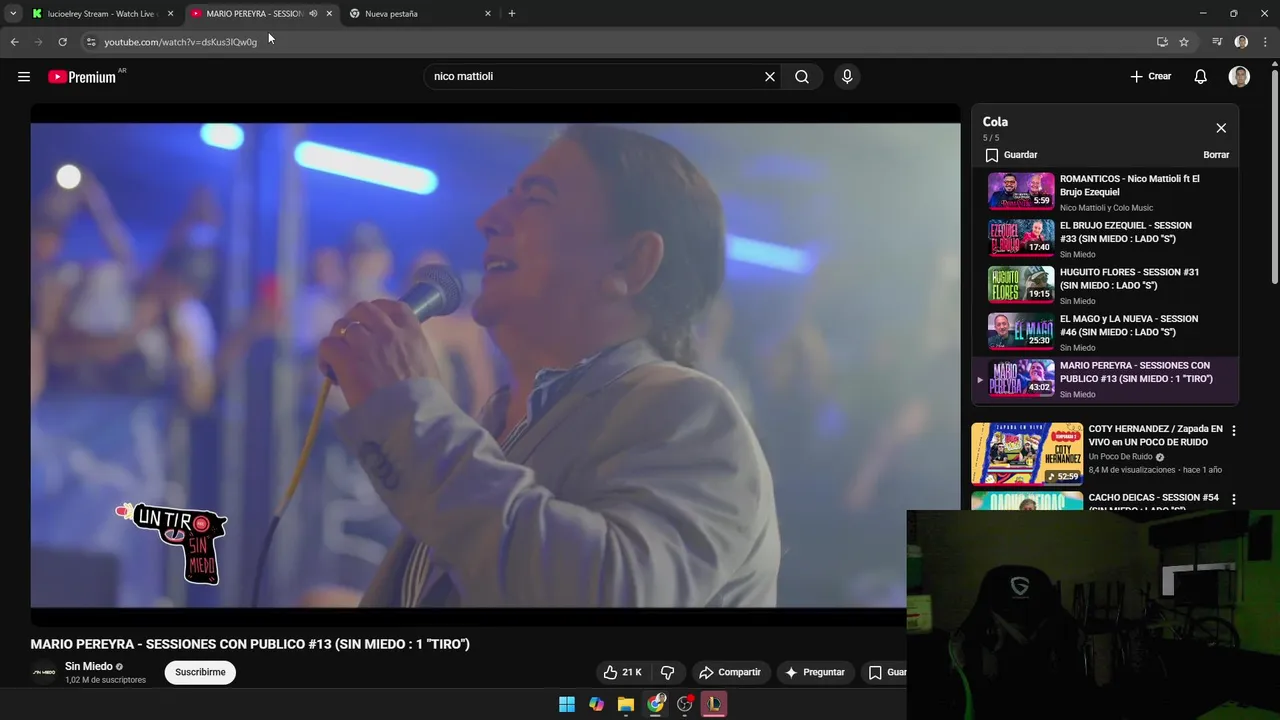The image size is (1280, 720).
Task: Install app icon in address bar
Action: 1162,42
